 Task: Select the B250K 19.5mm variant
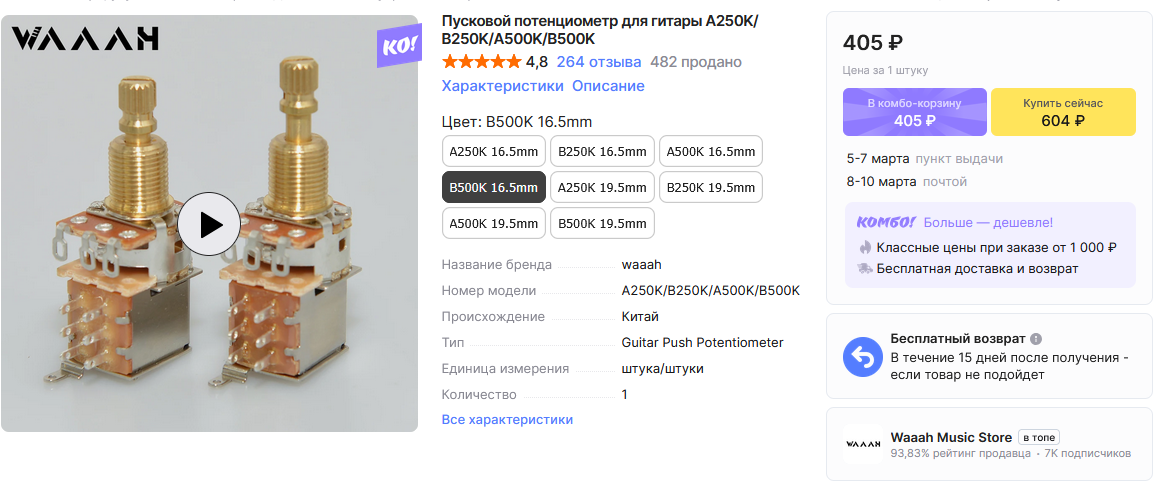tap(711, 188)
